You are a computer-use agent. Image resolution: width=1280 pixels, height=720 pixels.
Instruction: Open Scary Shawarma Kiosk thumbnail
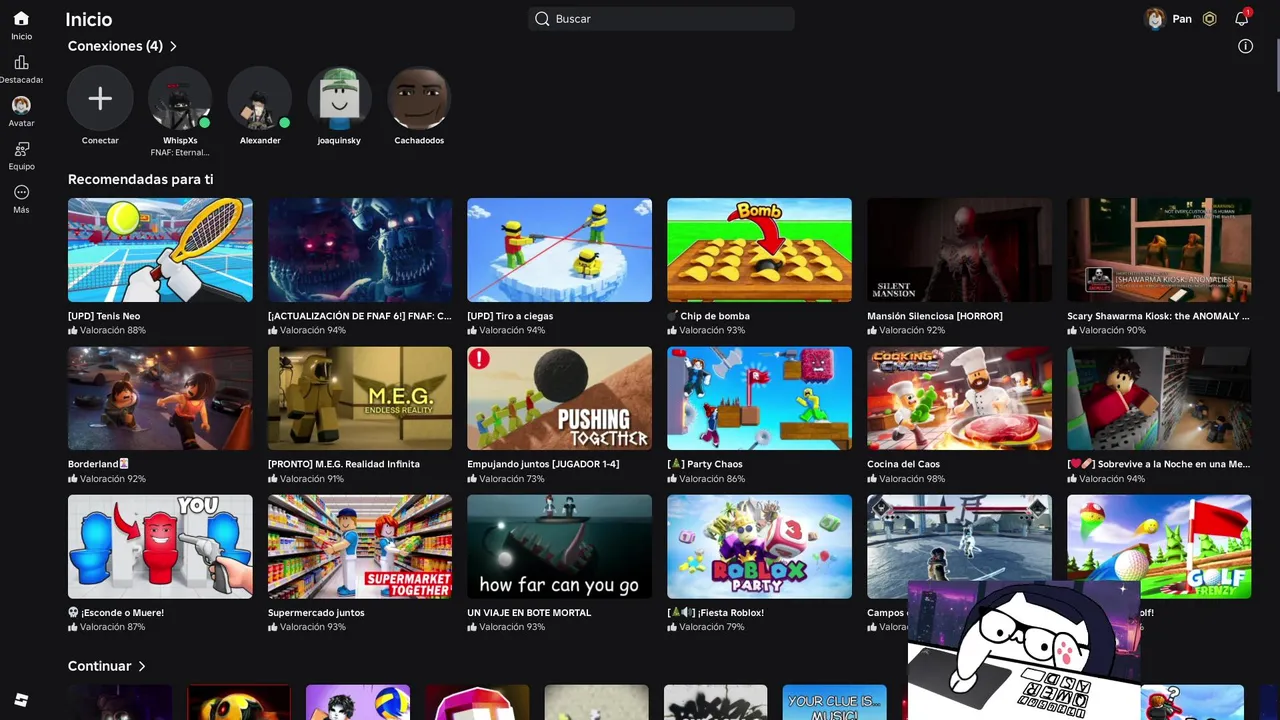(1159, 250)
